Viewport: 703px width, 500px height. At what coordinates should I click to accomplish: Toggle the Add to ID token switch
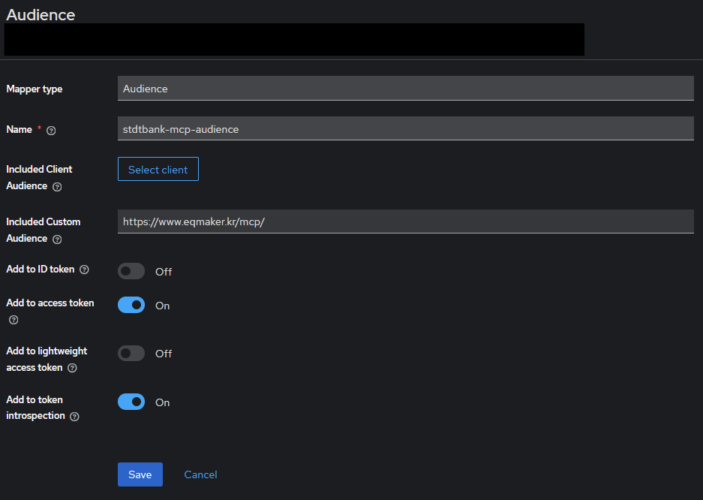[131, 271]
